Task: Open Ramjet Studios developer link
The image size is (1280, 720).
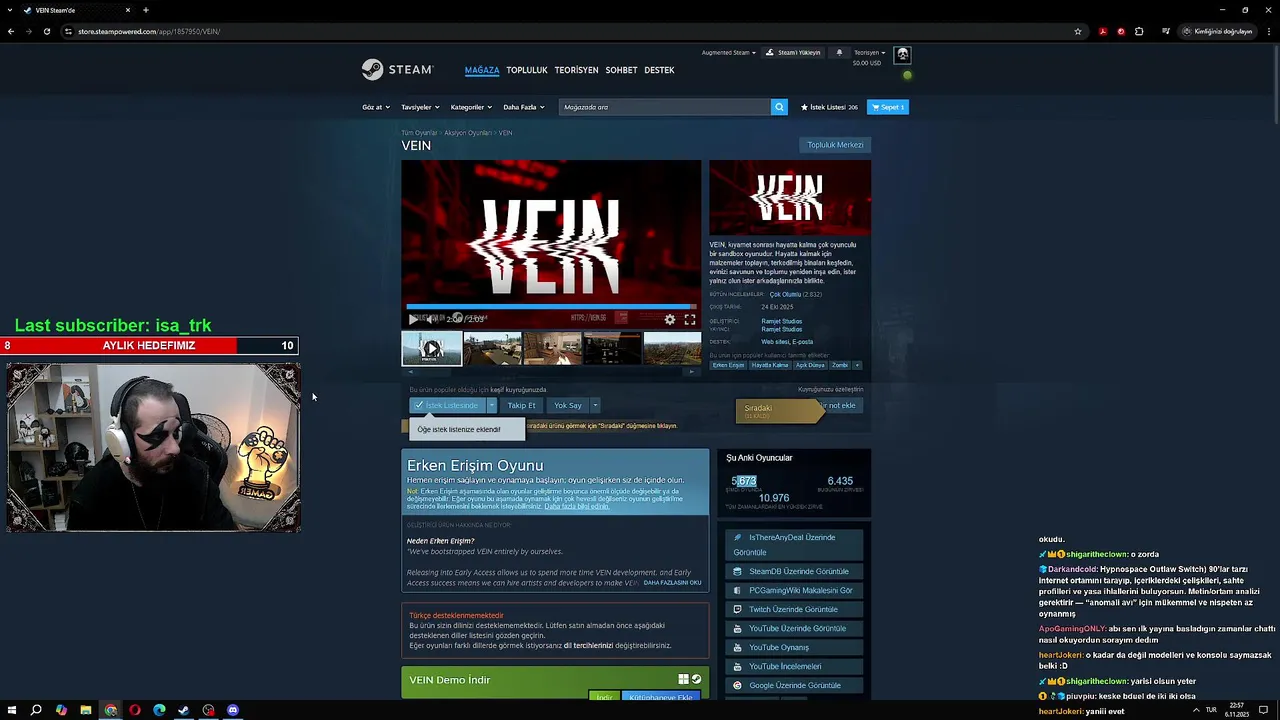Action: coord(782,321)
